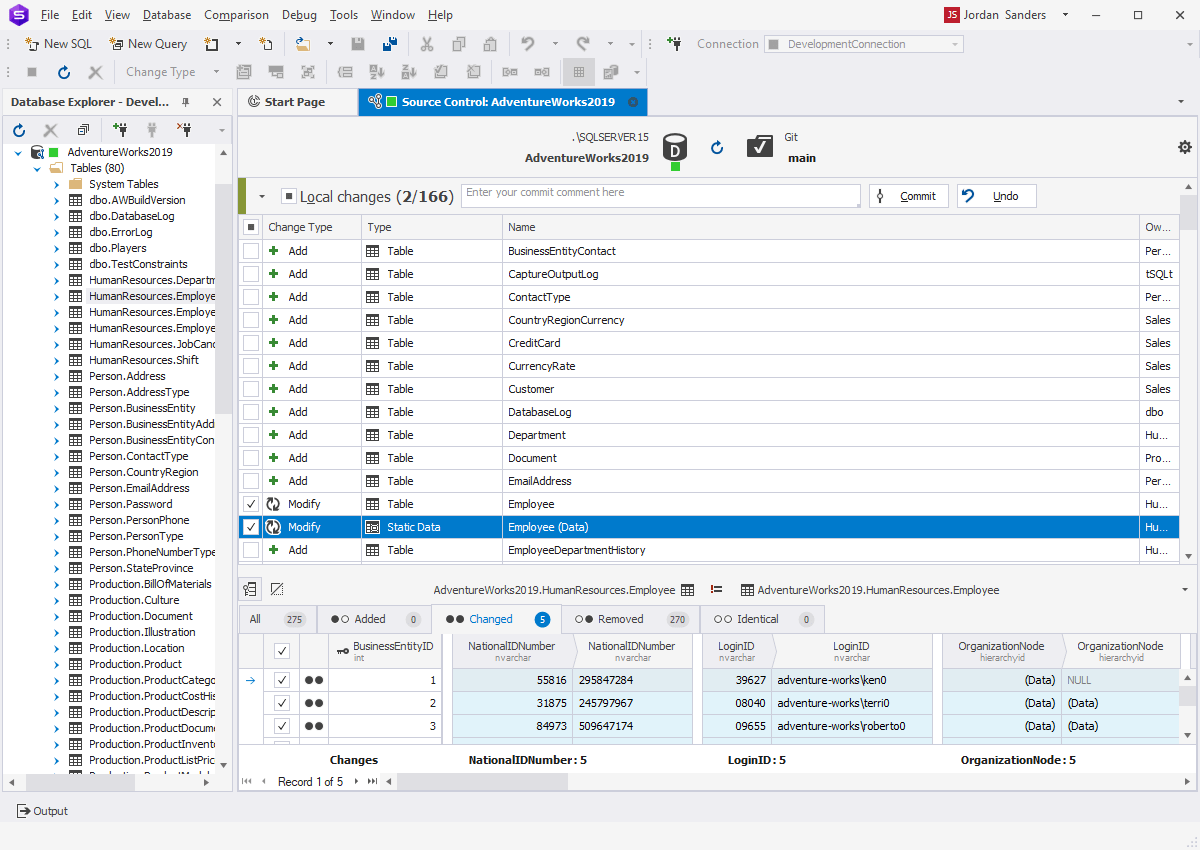Screen dimensions: 1200x850
Task: Click the Undo button
Action: pos(996,196)
